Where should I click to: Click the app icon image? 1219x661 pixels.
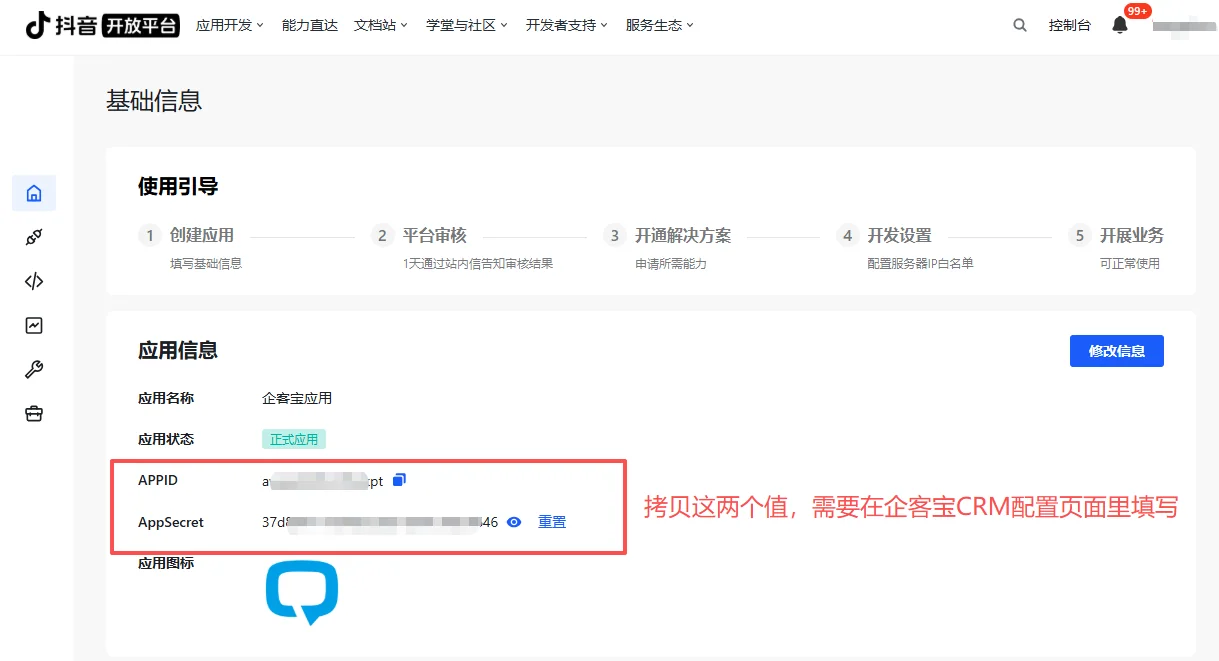[x=301, y=592]
